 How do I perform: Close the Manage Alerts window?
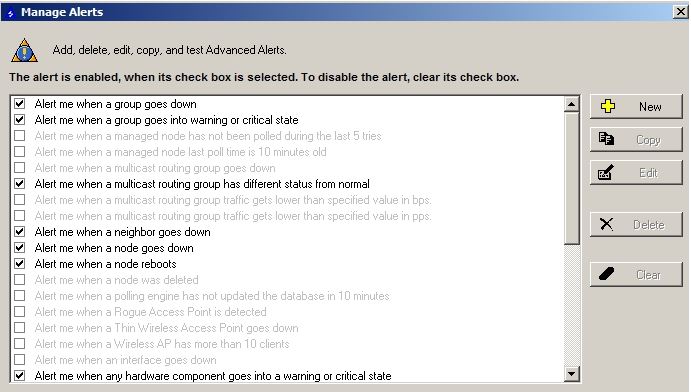pos(680,12)
